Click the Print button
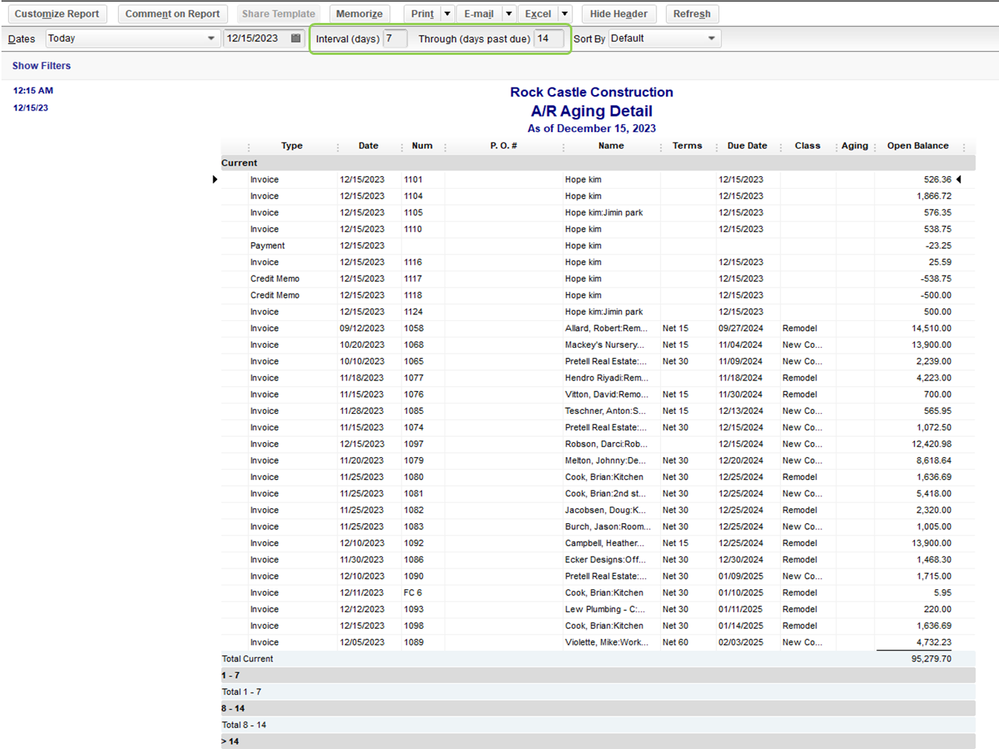Viewport: 999px width, 749px height. tap(422, 13)
